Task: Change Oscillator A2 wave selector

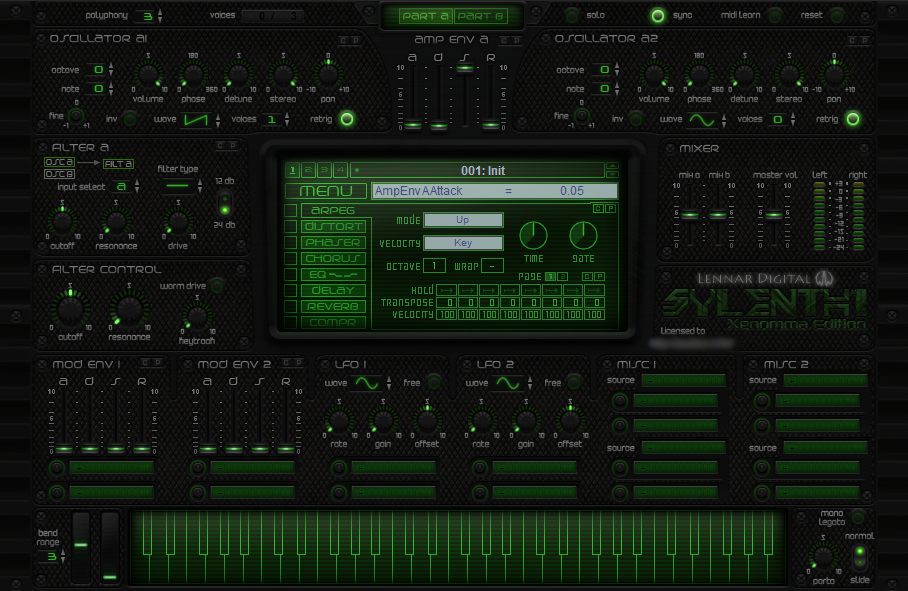Action: 702,120
